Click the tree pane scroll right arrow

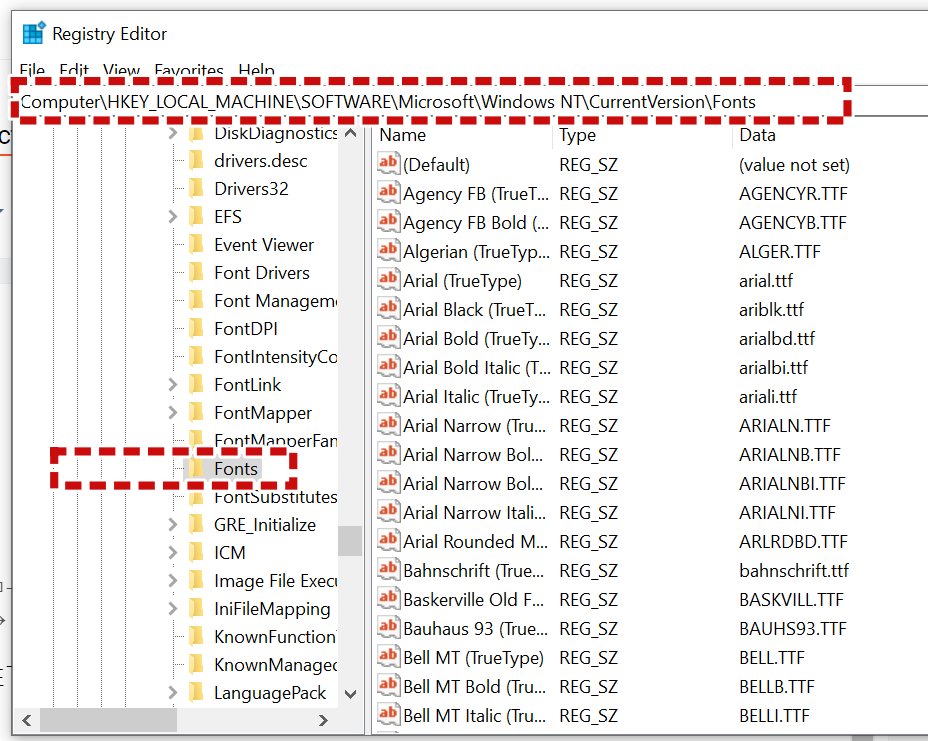tap(323, 720)
